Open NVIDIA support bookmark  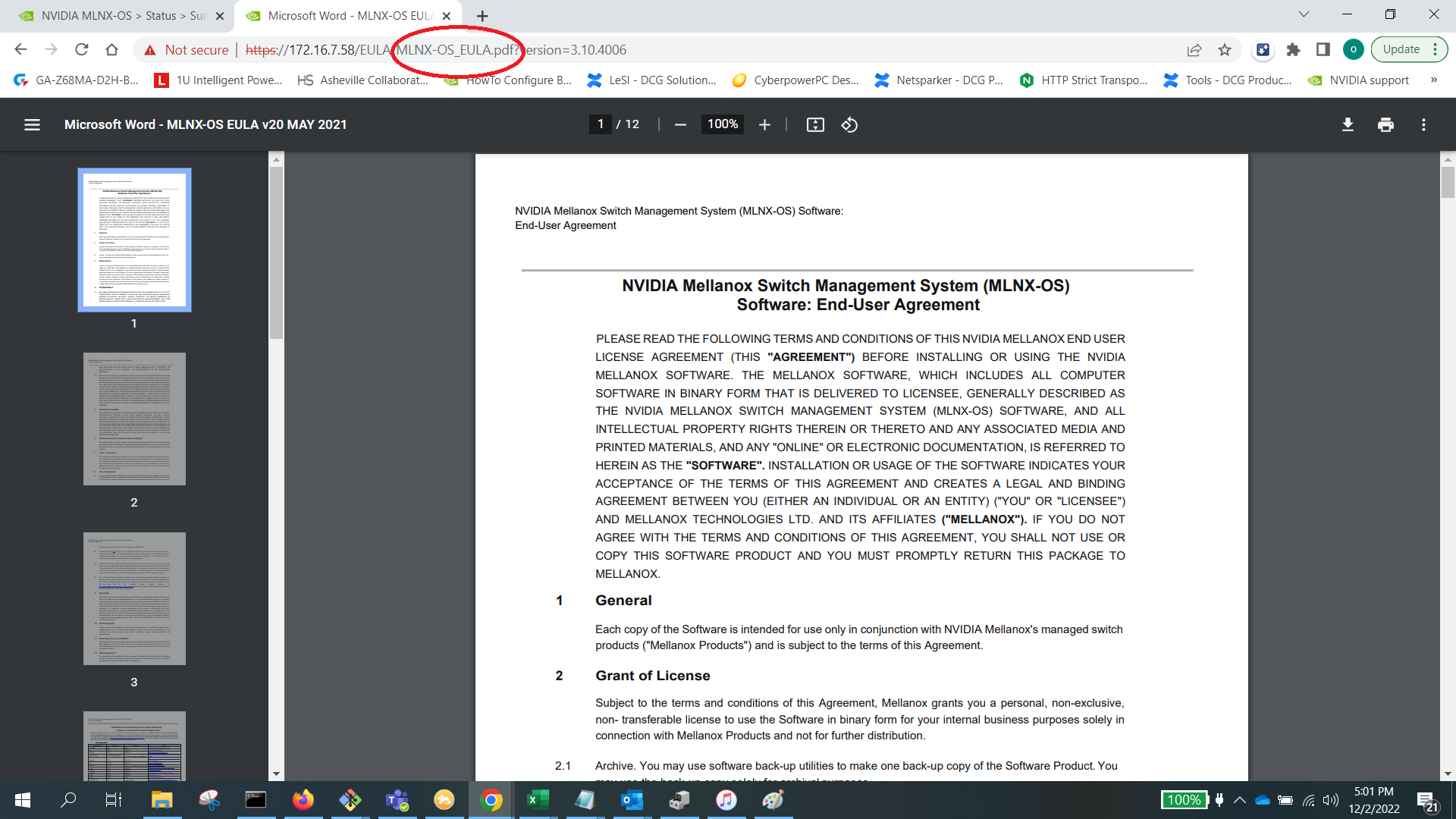[1358, 80]
